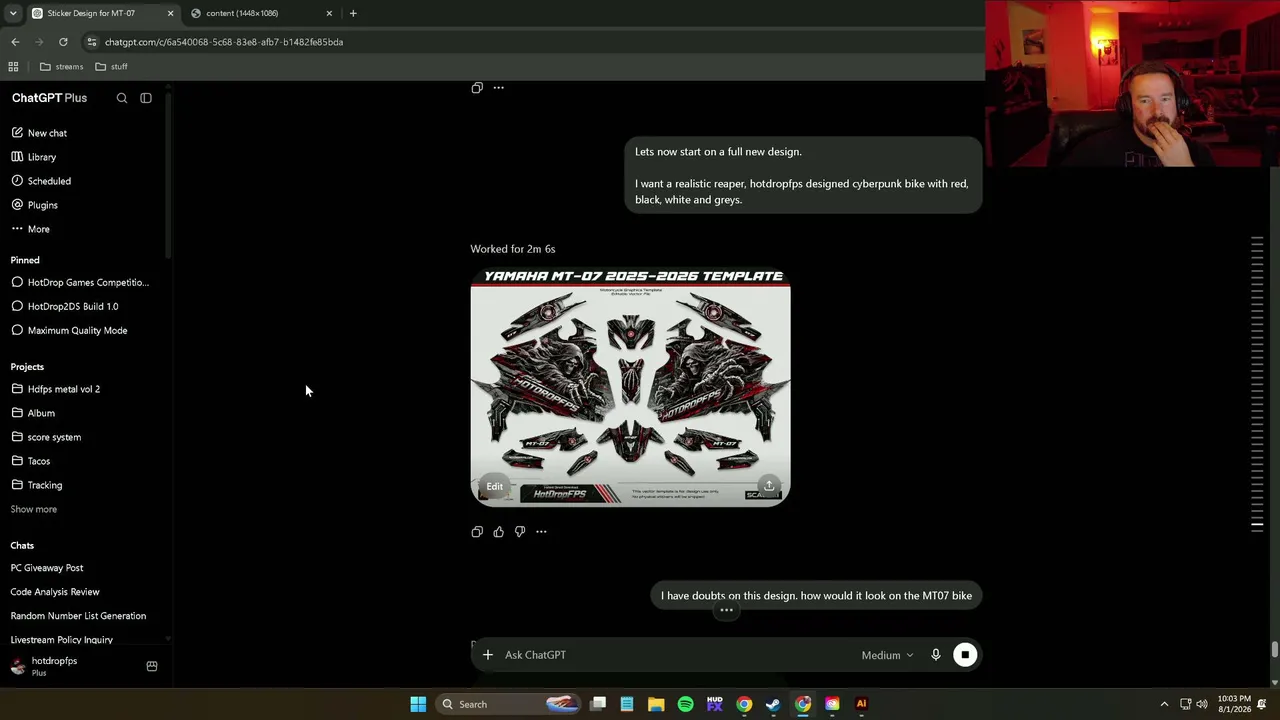Image resolution: width=1280 pixels, height=720 pixels.
Task: Copy the image response below the template
Action: tap(477, 532)
